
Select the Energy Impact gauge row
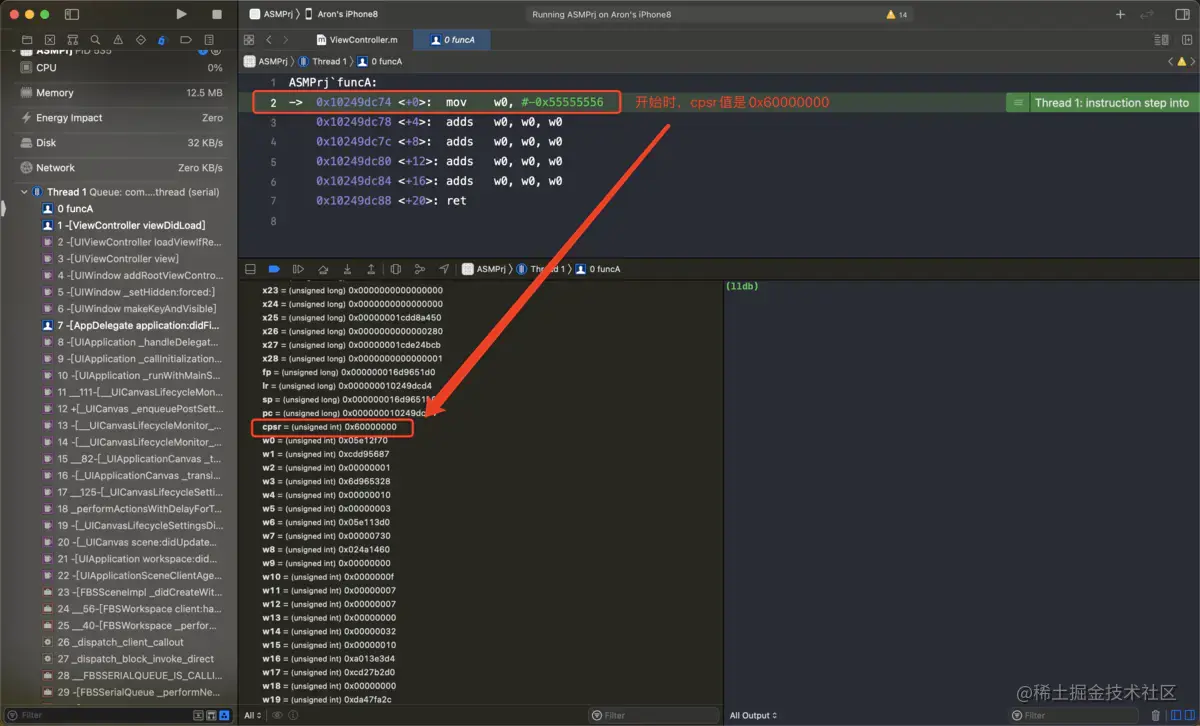[120, 117]
